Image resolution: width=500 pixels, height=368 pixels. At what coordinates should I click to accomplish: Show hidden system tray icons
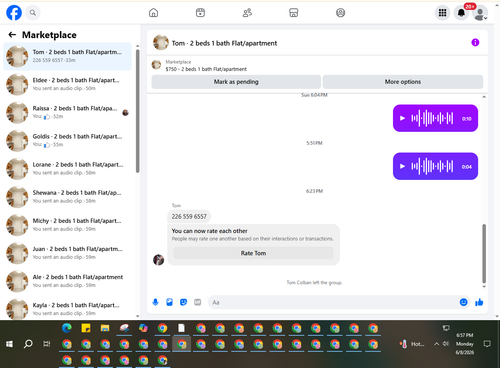[x=436, y=344]
